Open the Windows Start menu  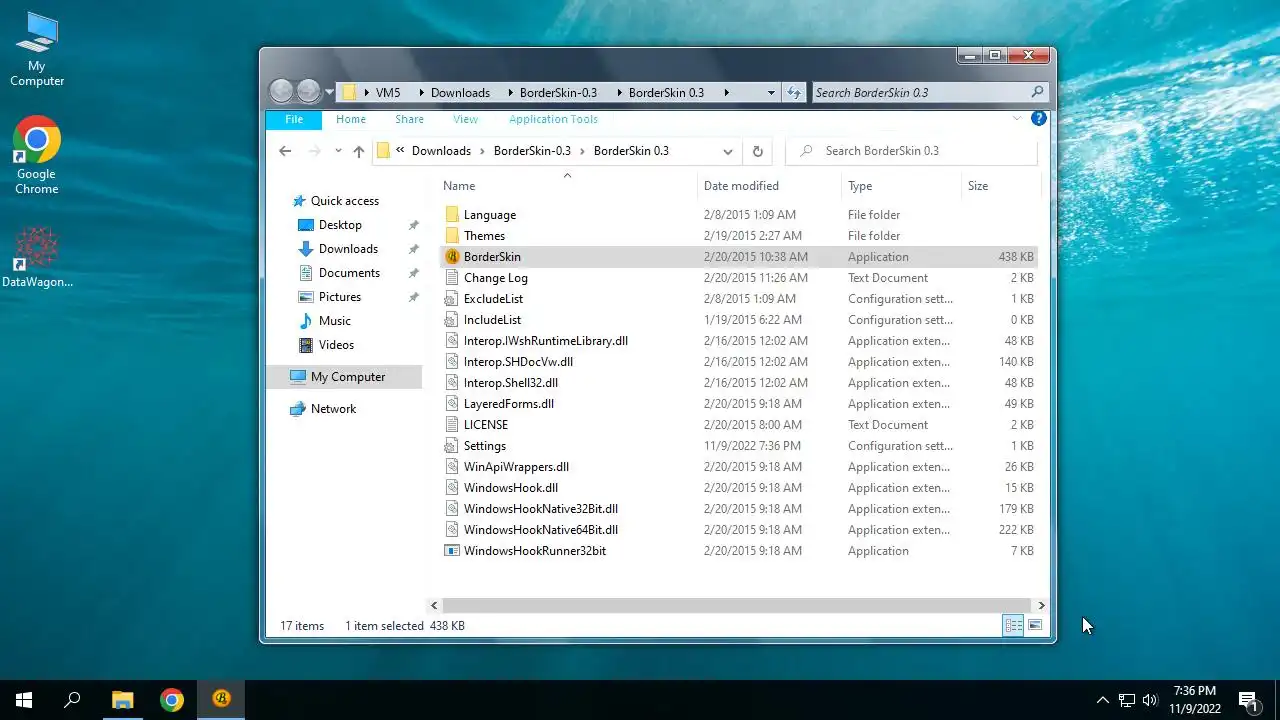click(x=24, y=700)
